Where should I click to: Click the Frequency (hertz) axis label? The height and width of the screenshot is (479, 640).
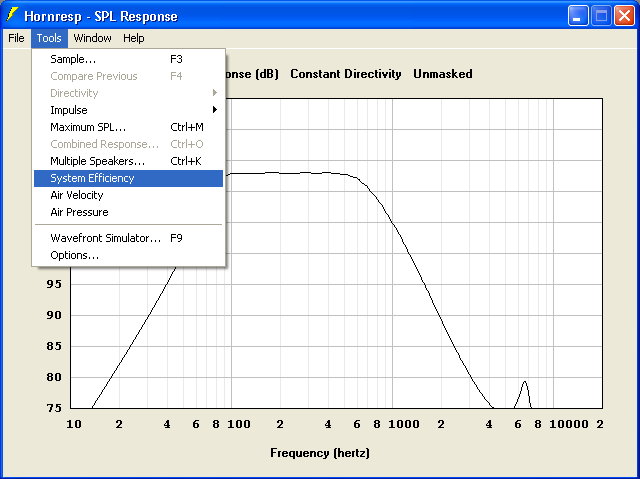point(320,453)
